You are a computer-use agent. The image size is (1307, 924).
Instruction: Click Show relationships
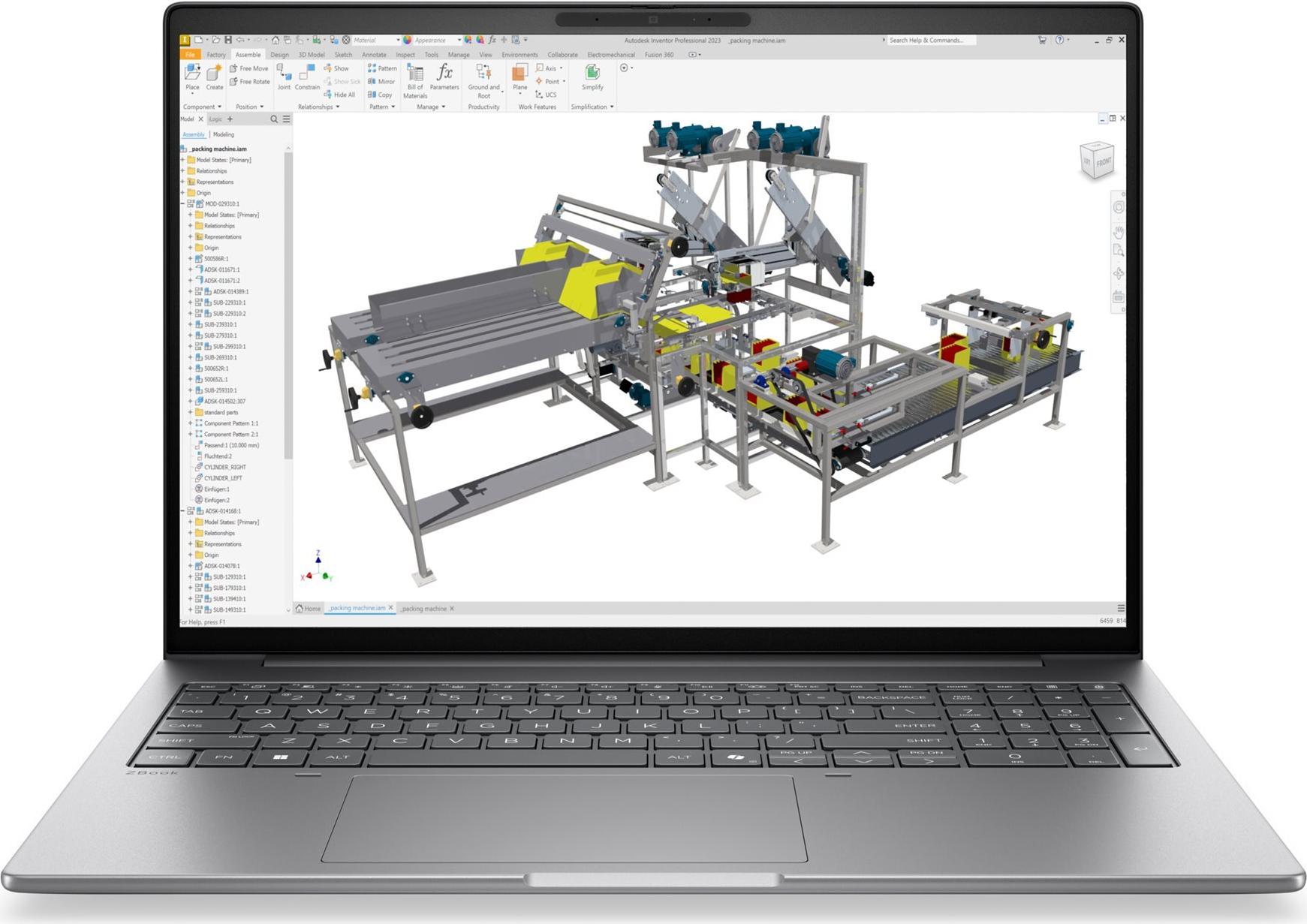tap(336, 68)
